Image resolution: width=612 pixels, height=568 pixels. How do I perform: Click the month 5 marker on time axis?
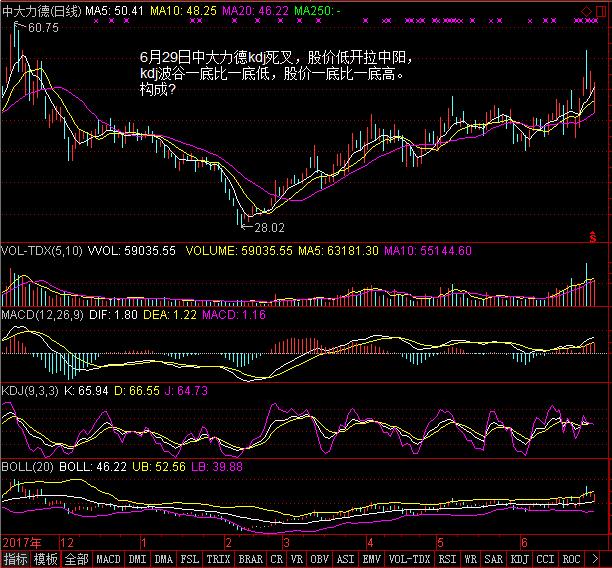click(x=440, y=543)
